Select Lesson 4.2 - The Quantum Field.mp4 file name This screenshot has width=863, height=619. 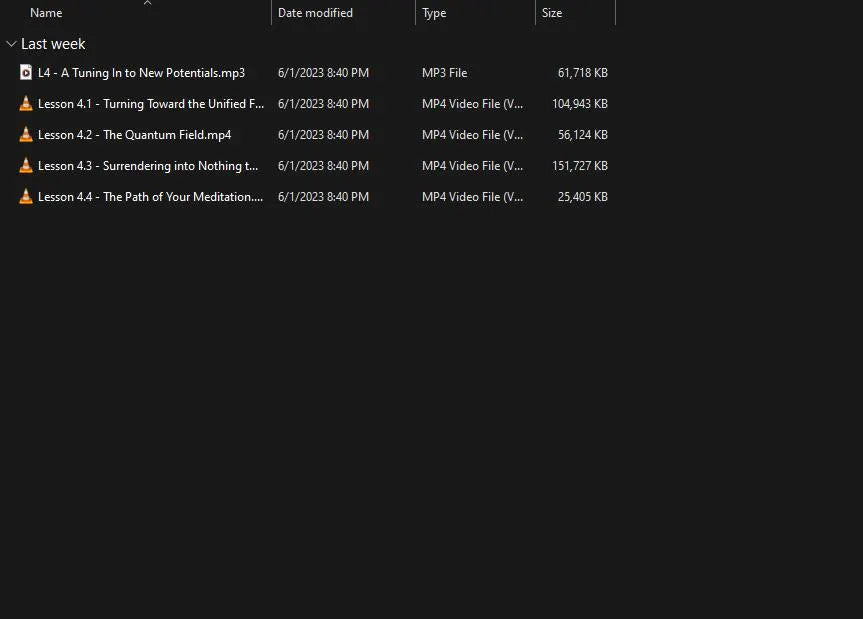134,135
